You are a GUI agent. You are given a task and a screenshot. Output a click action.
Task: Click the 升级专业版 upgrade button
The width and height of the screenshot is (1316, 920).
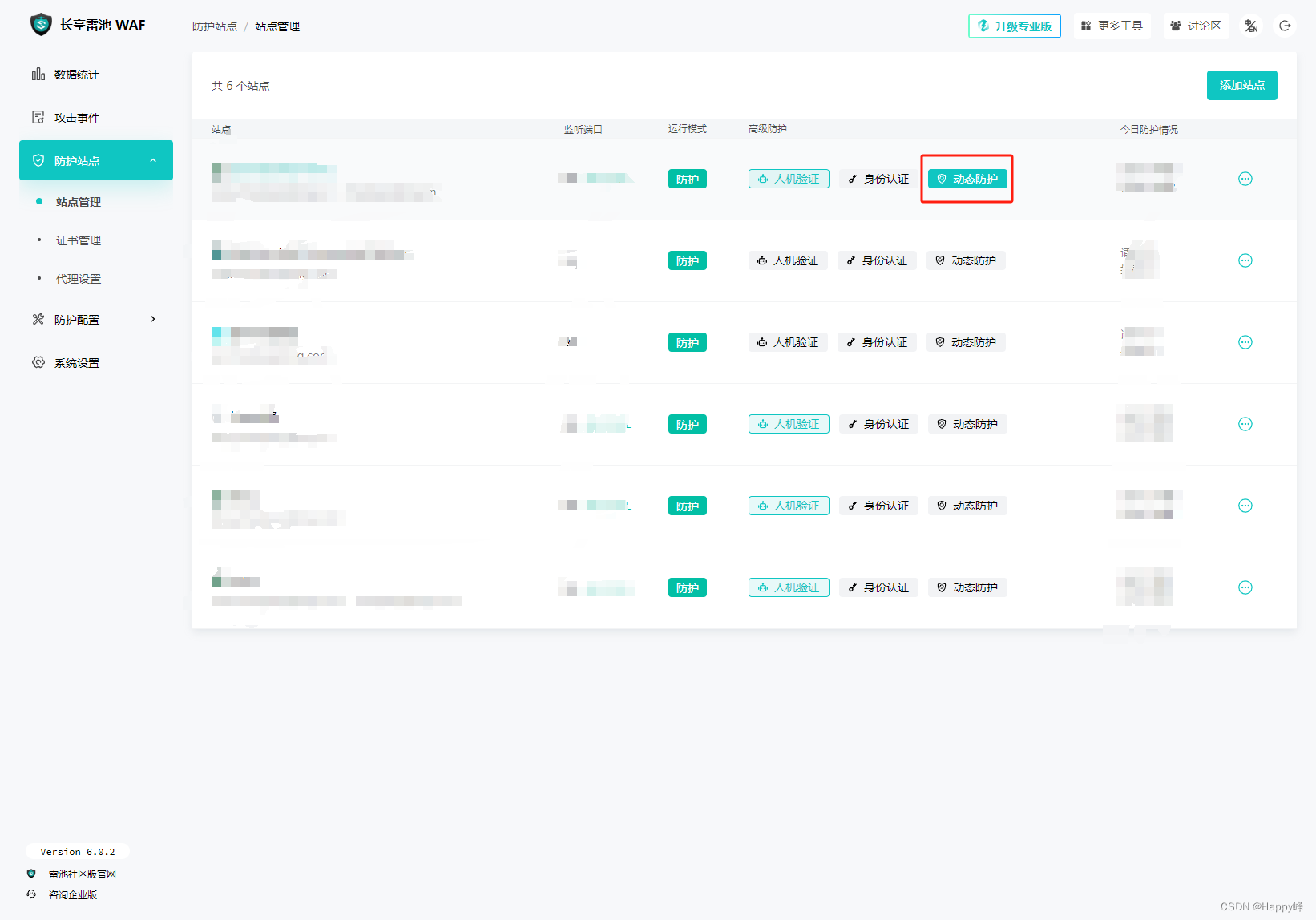1015,26
